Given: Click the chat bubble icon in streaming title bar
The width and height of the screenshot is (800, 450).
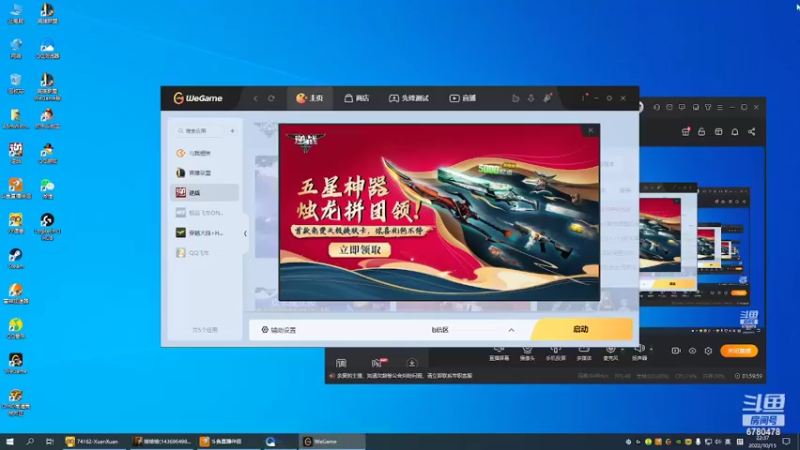Looking at the screenshot, I should [682, 107].
